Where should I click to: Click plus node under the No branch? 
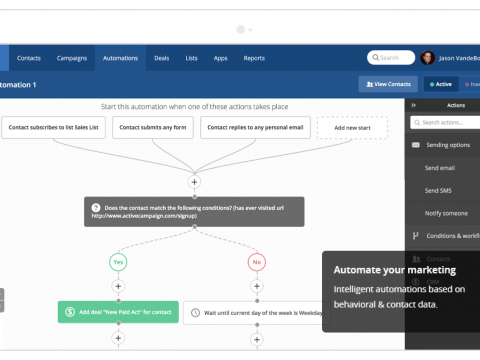pos(257,286)
